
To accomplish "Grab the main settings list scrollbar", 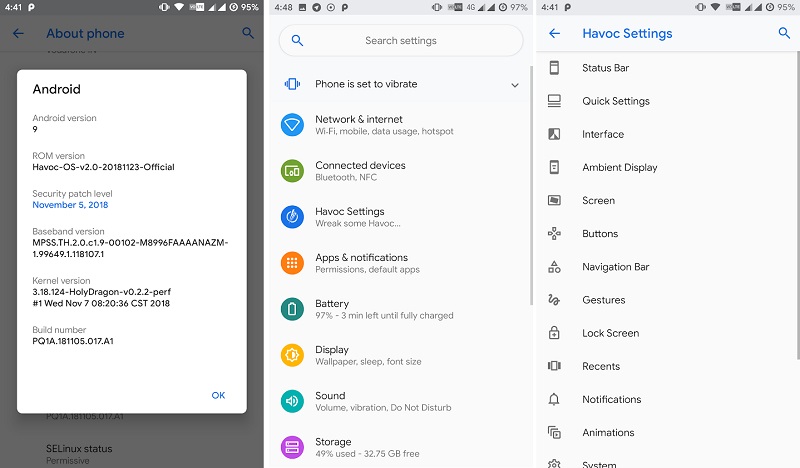I will [x=531, y=186].
